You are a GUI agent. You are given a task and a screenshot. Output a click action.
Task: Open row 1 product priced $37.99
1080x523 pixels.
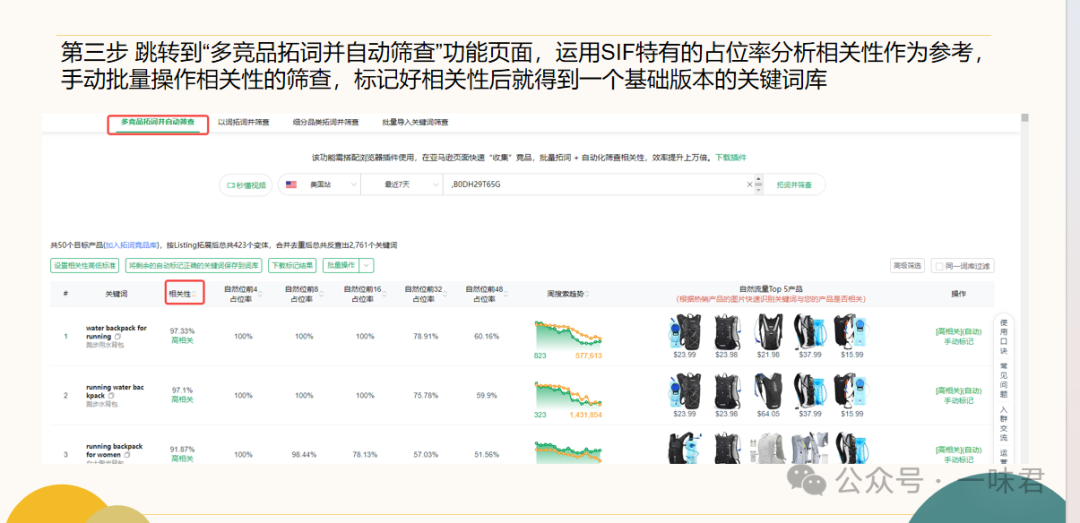809,331
